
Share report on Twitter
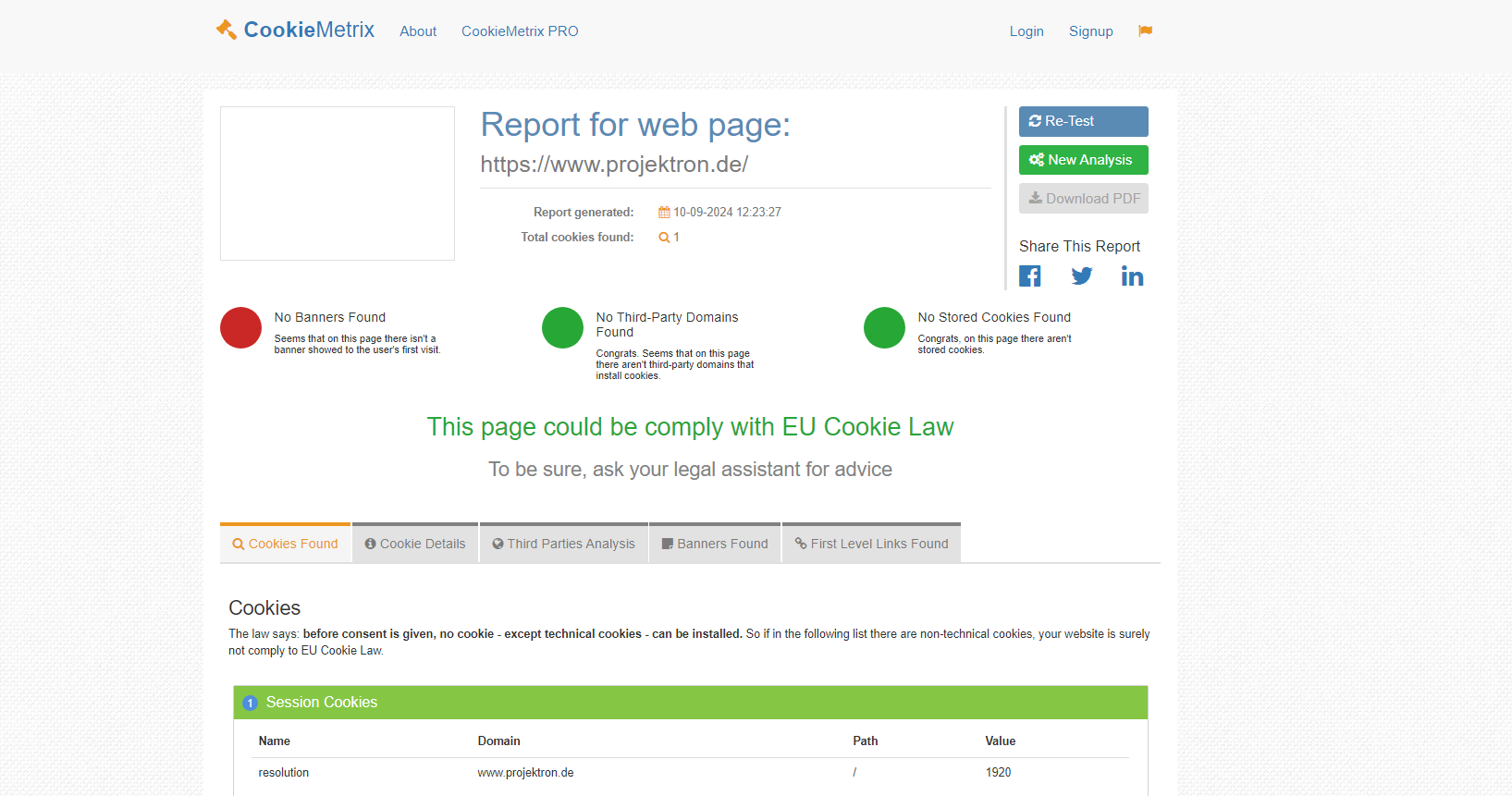click(1081, 276)
